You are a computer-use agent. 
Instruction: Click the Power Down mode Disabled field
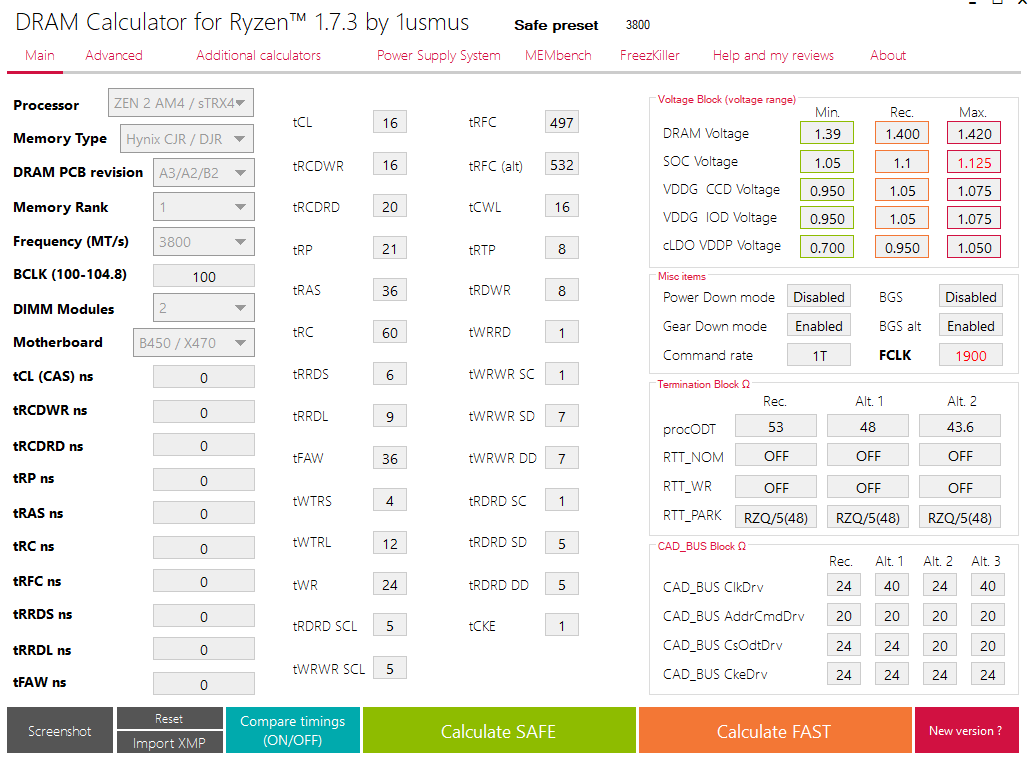819,297
